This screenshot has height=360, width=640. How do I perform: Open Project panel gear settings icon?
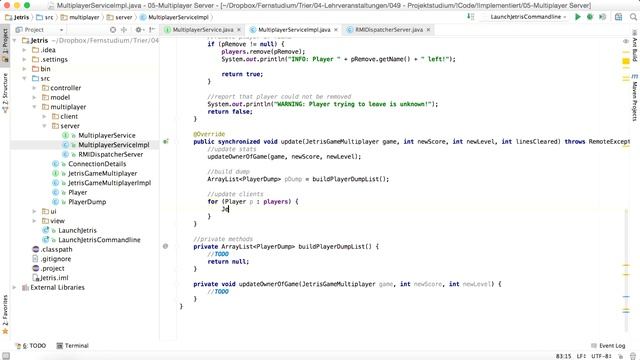coord(139,30)
